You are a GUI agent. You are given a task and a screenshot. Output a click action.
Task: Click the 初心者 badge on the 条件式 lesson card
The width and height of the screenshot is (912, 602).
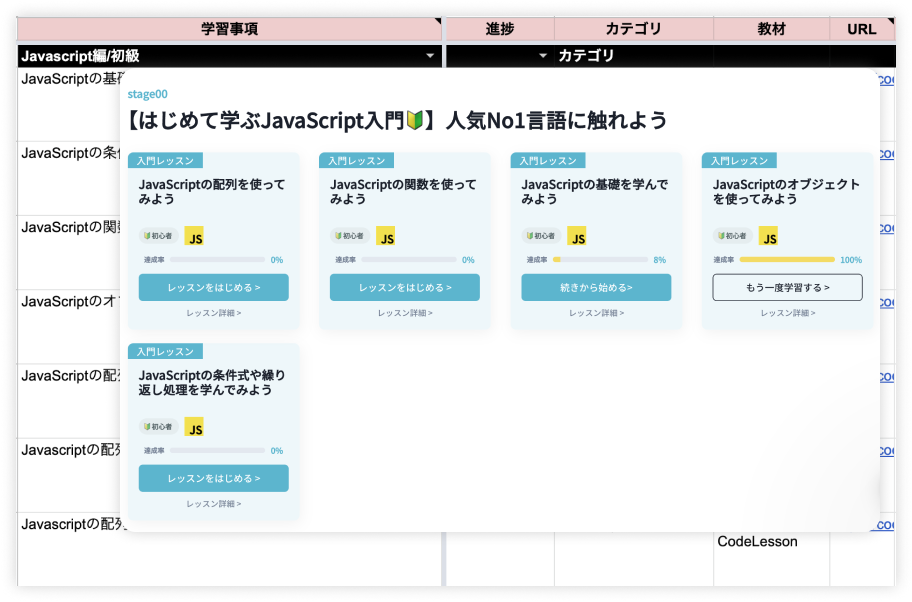(157, 427)
